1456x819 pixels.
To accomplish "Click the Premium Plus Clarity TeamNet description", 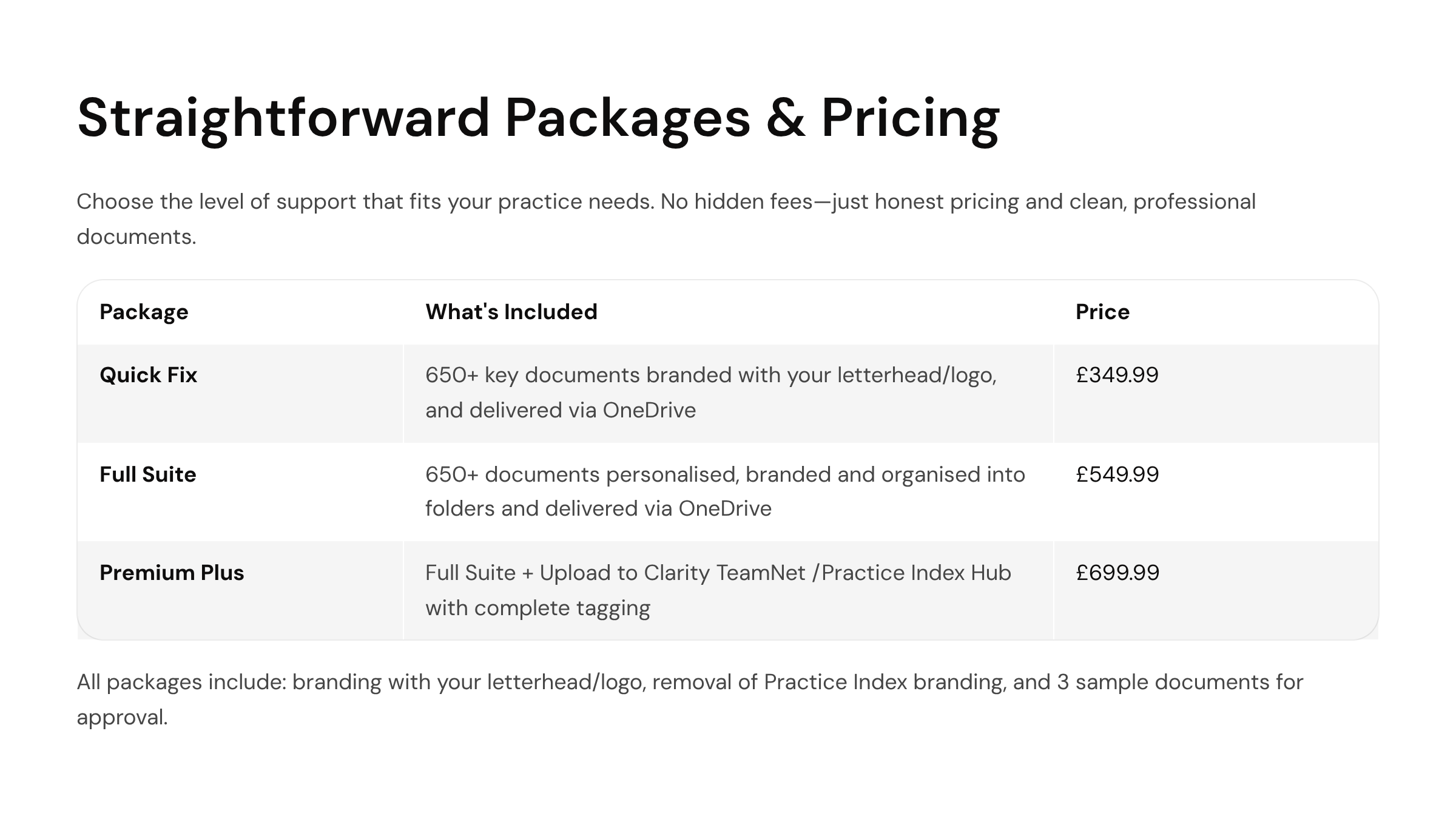I will tap(718, 590).
